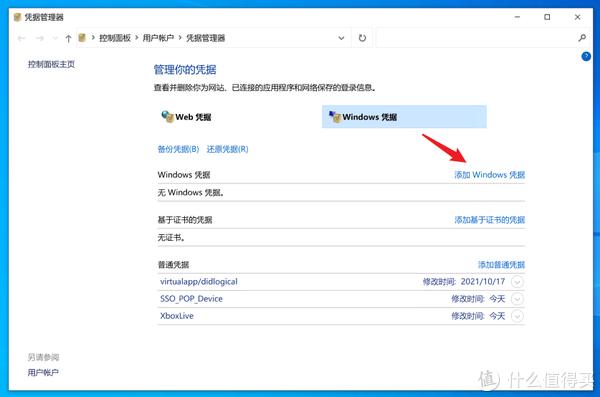Image resolution: width=600 pixels, height=397 pixels.
Task: Click 添加 Windows 凭据 link
Action: pyautogui.click(x=489, y=175)
